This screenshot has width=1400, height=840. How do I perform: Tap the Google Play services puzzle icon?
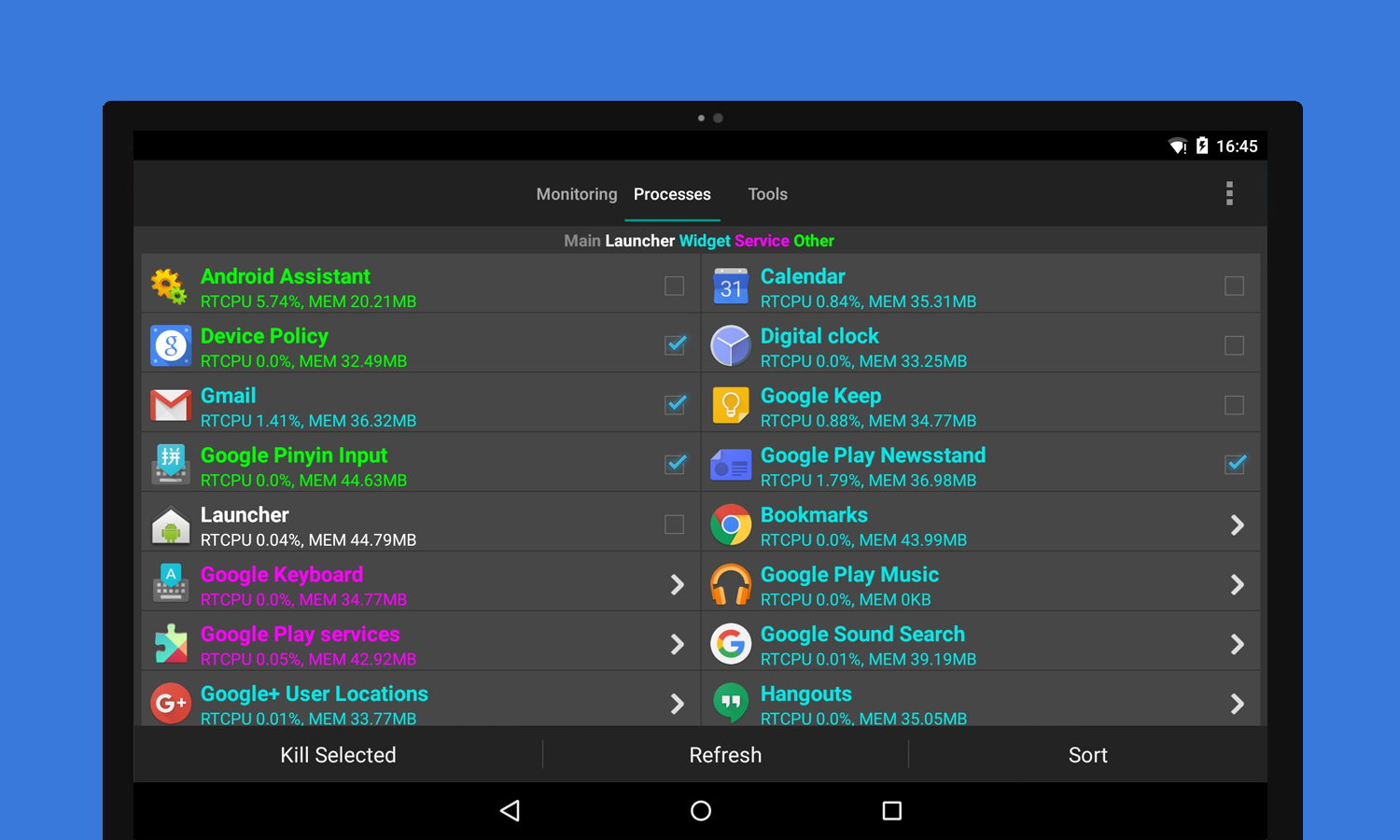coord(171,644)
